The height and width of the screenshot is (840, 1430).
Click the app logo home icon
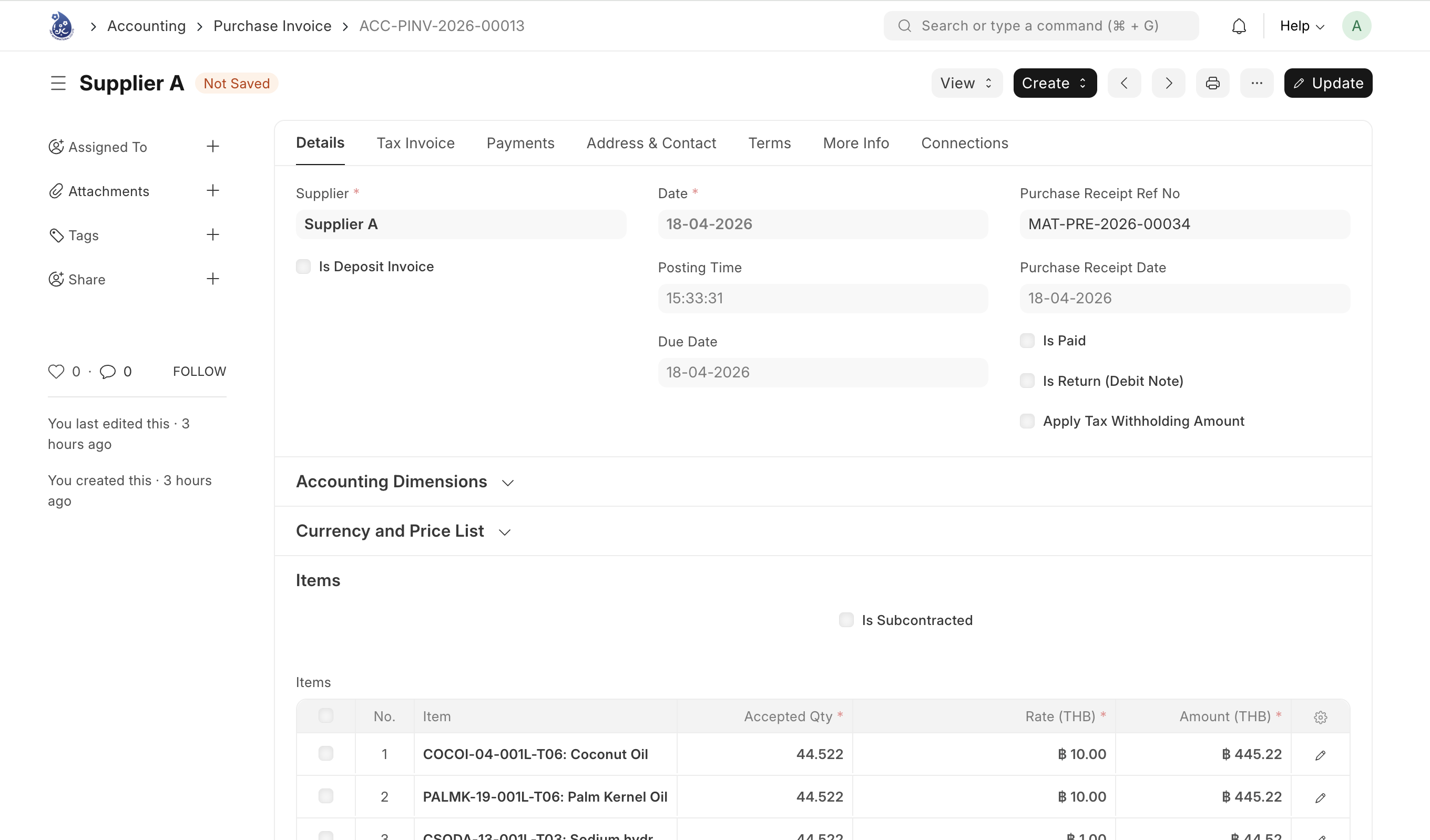point(62,26)
